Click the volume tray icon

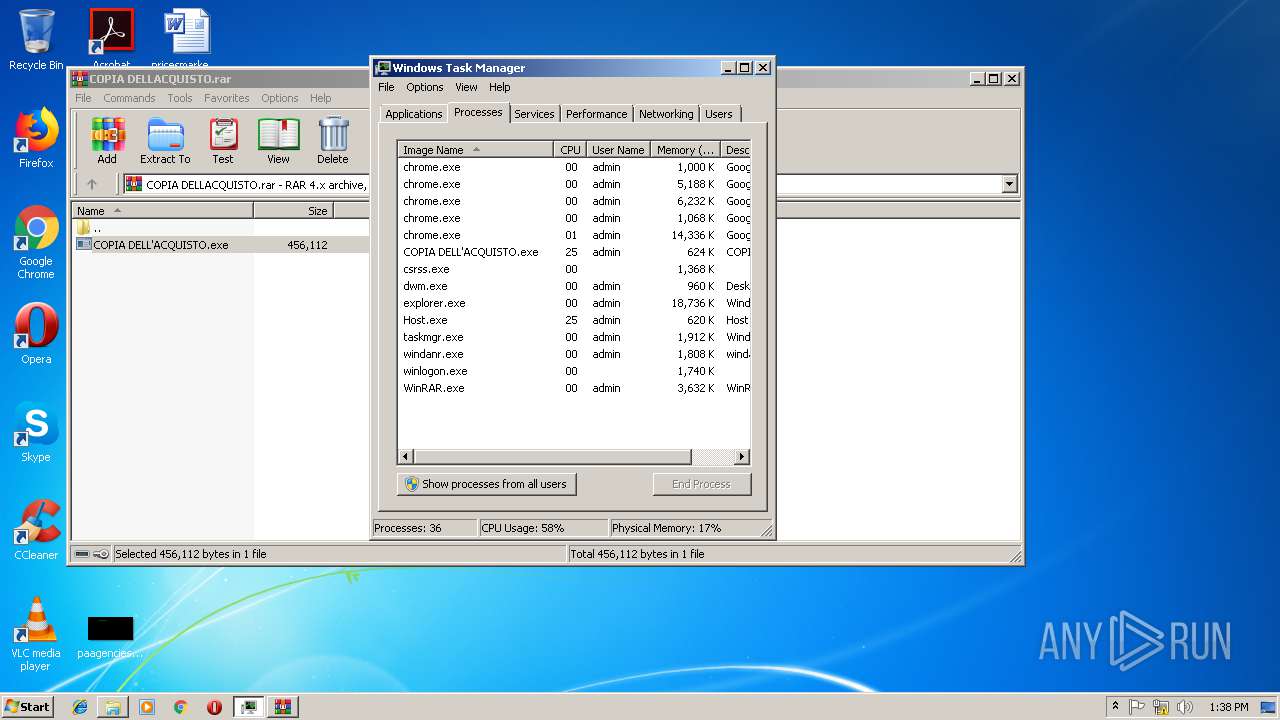click(x=1185, y=707)
